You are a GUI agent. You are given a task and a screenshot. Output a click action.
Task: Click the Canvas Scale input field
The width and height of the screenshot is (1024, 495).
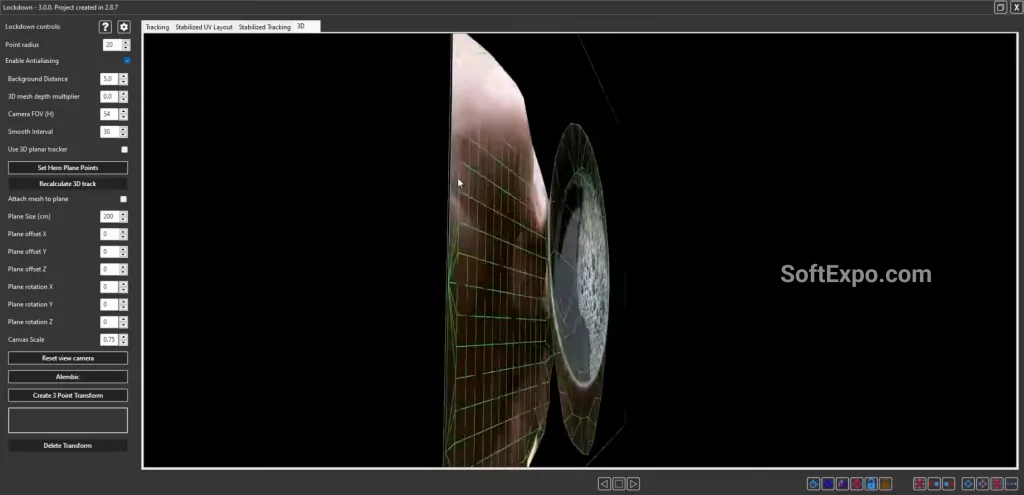pyautogui.click(x=108, y=340)
